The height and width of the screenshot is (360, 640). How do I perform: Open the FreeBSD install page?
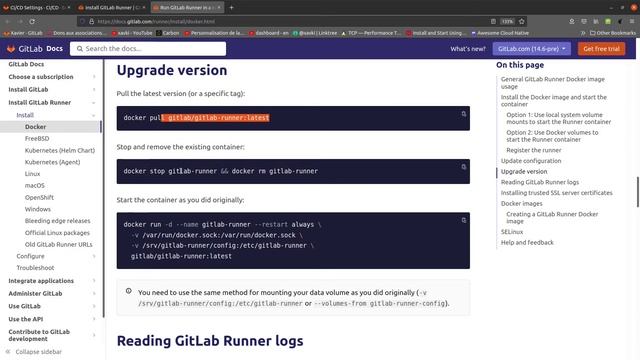[37, 138]
